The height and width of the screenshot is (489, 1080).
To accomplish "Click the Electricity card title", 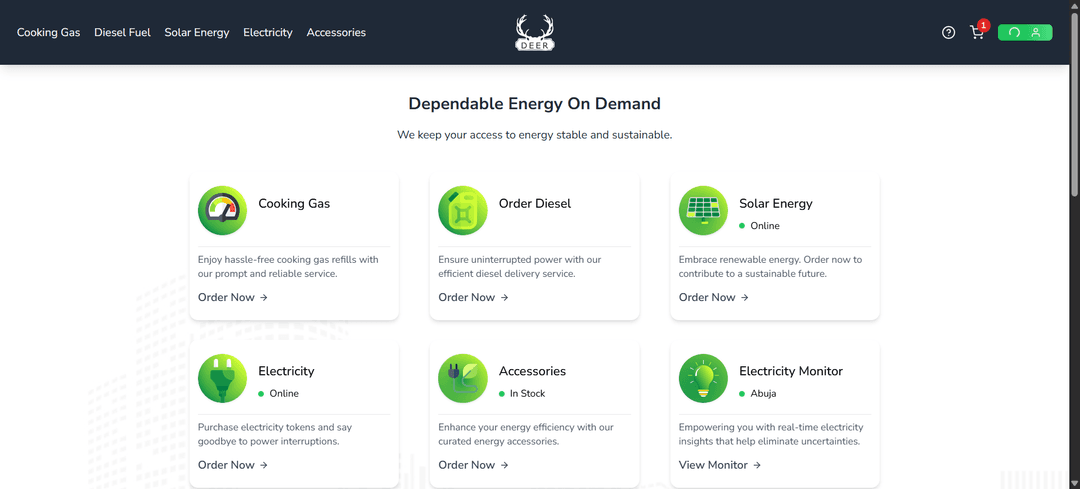I will click(x=286, y=371).
